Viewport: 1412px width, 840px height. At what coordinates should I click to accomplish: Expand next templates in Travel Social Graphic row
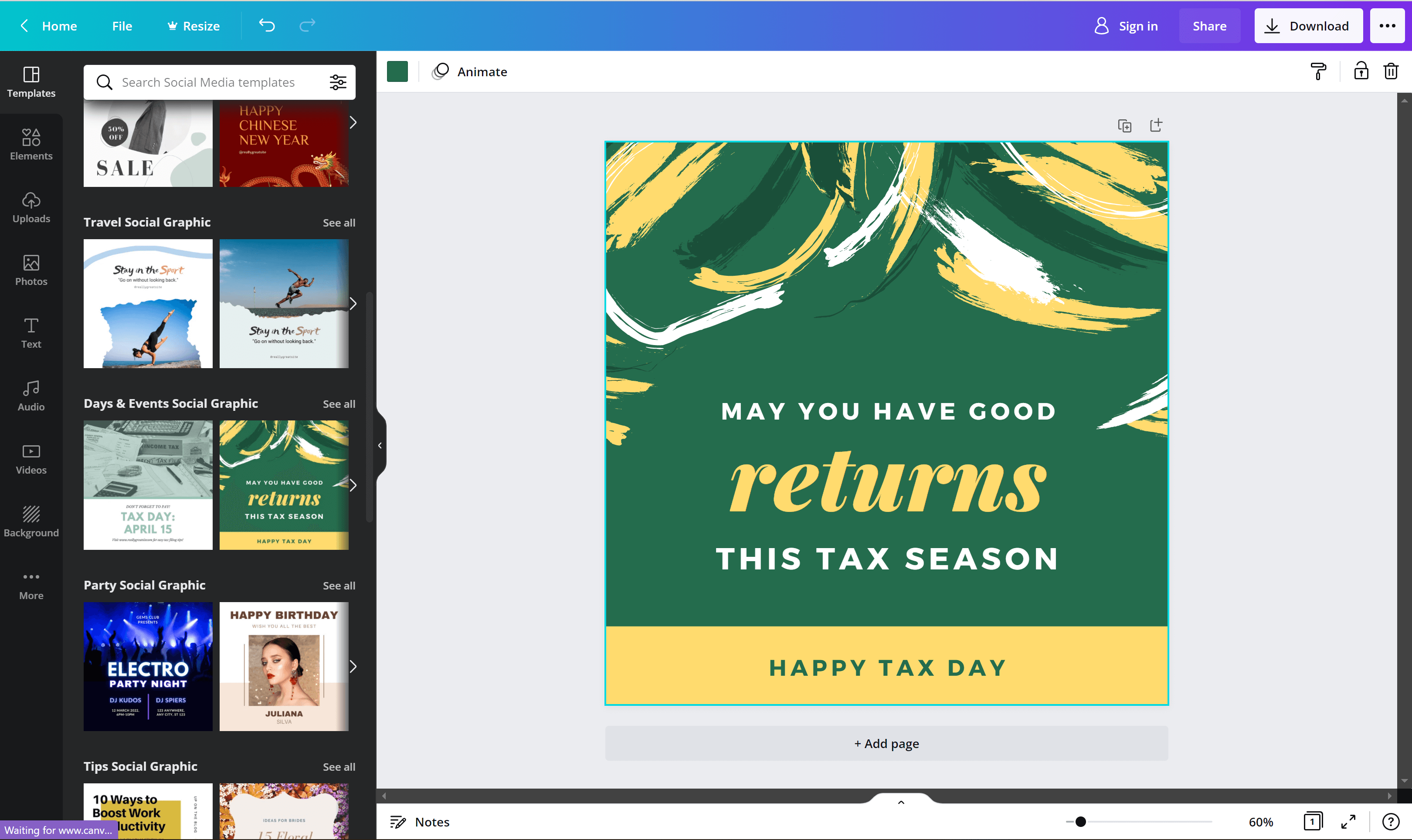353,304
